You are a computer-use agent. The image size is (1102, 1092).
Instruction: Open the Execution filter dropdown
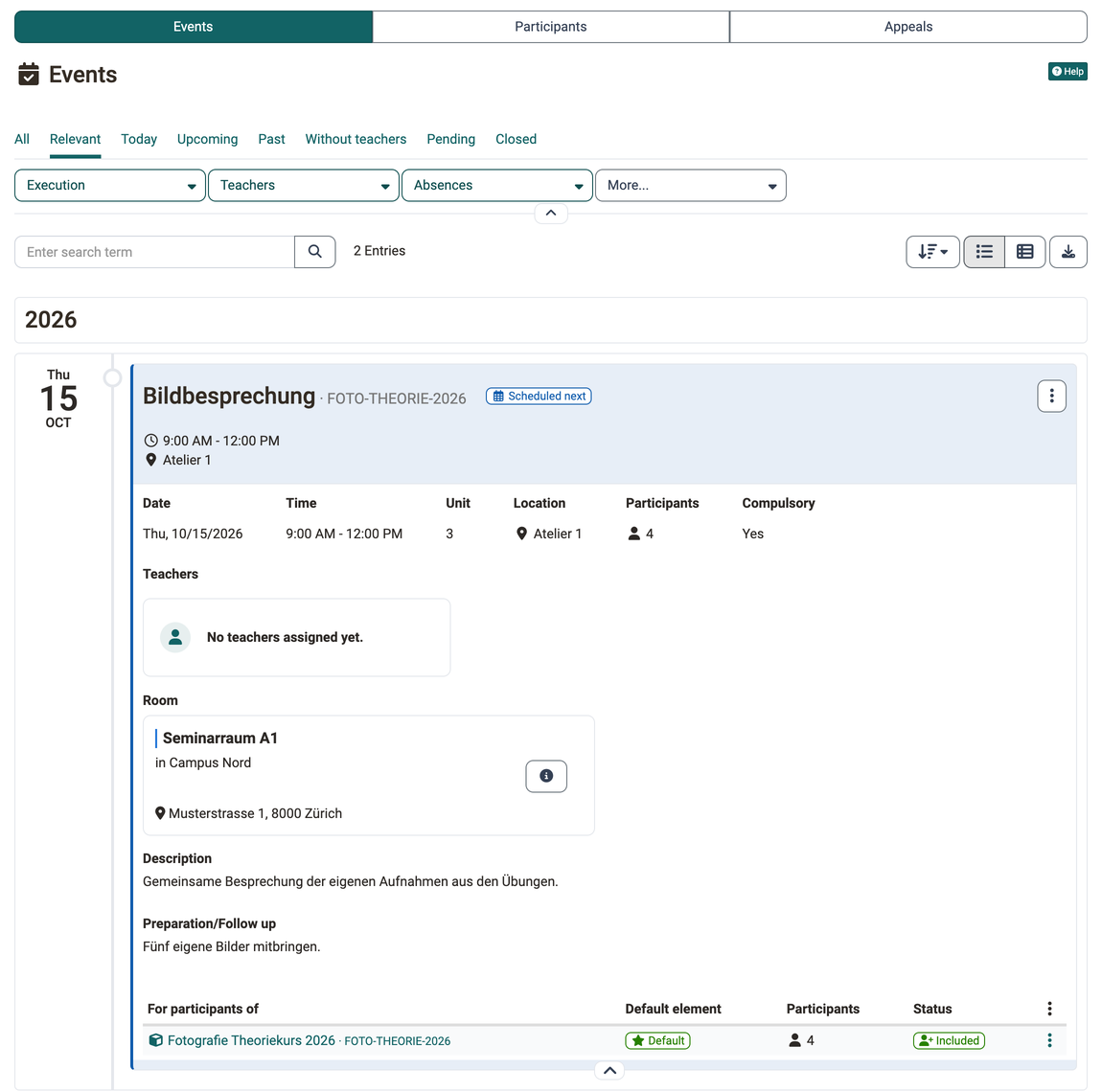click(109, 186)
